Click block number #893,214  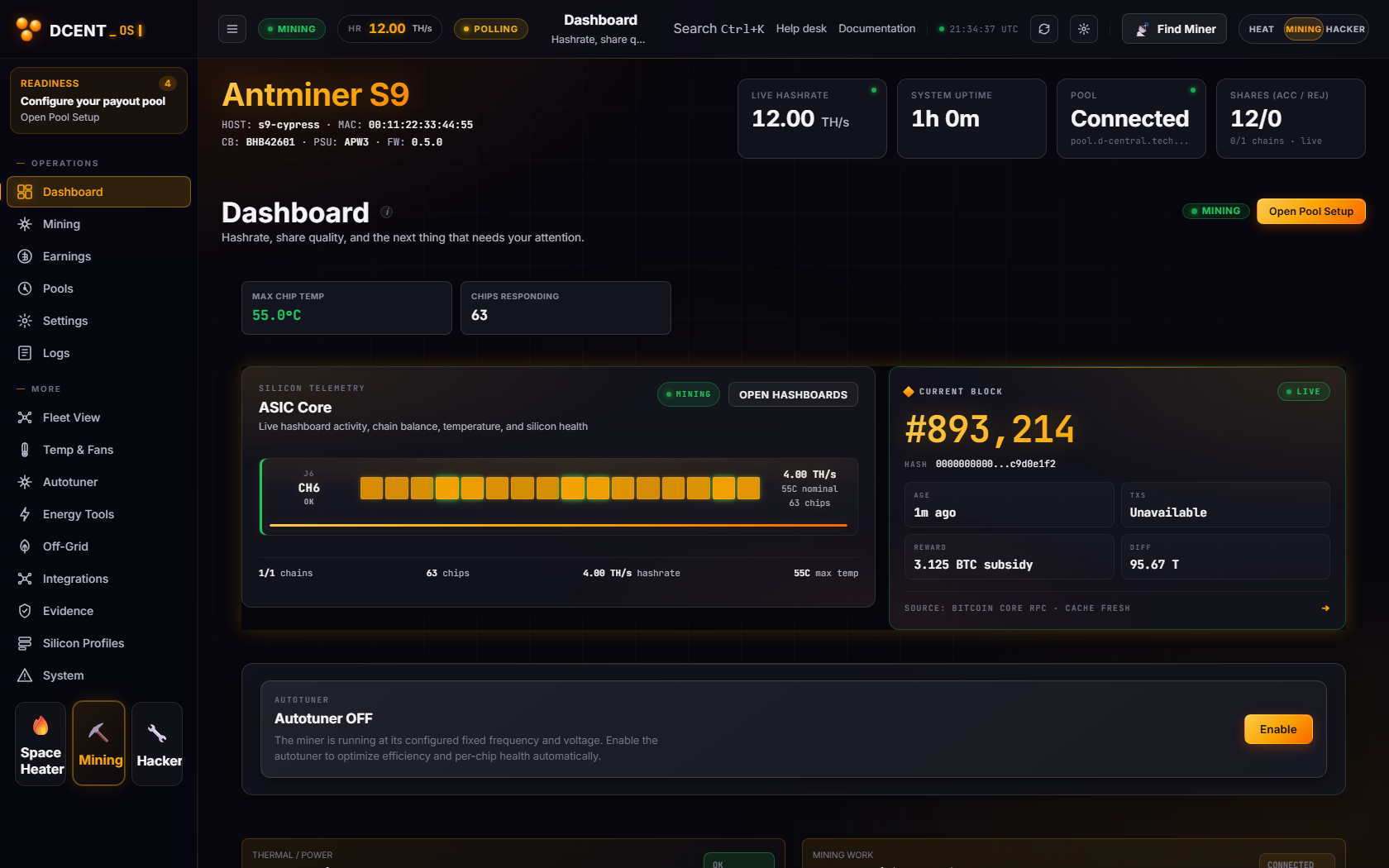(x=990, y=430)
